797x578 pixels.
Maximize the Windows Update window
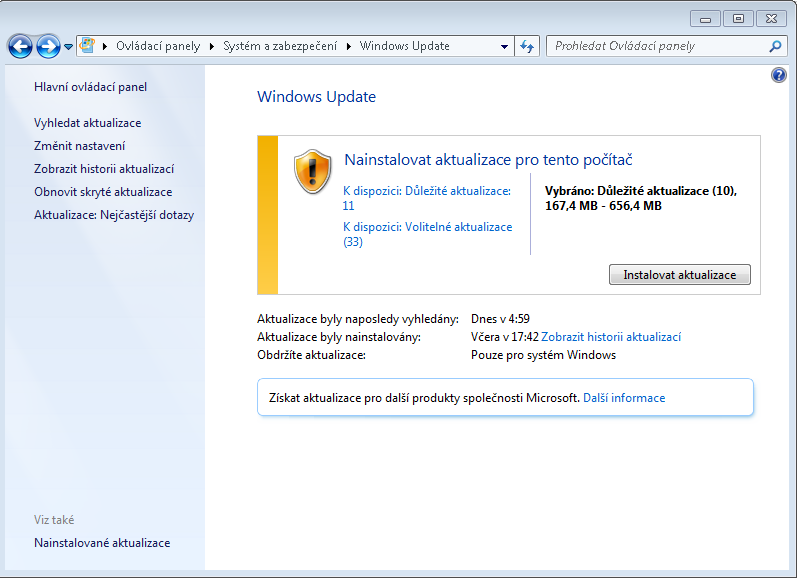pyautogui.click(x=738, y=19)
